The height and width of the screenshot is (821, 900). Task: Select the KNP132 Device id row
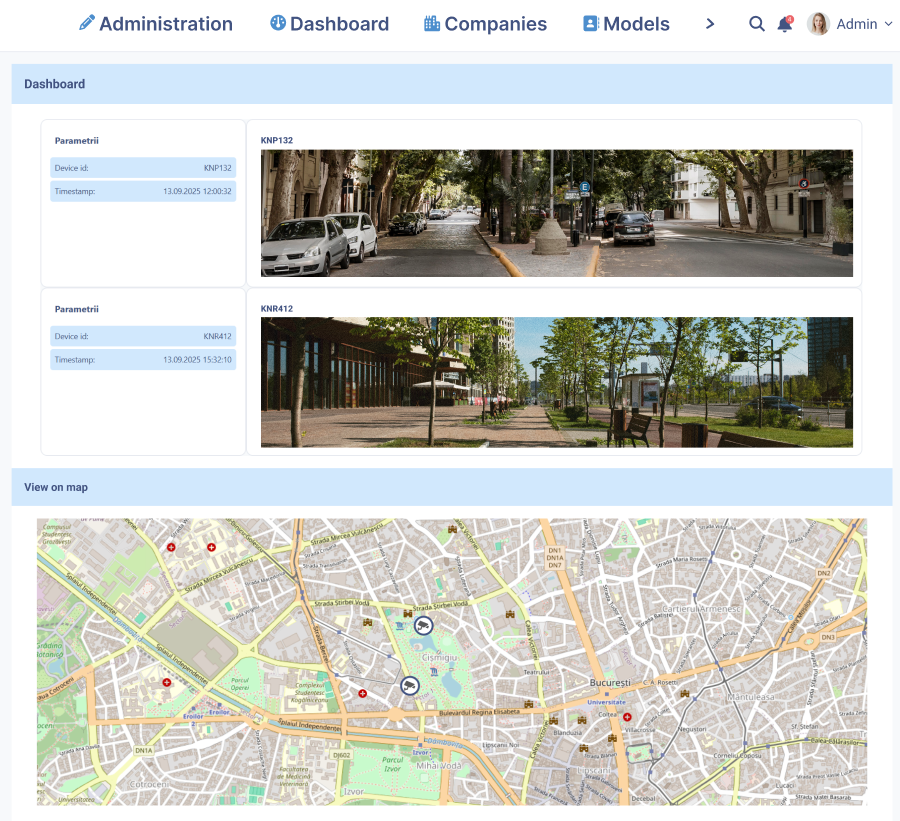tap(143, 168)
